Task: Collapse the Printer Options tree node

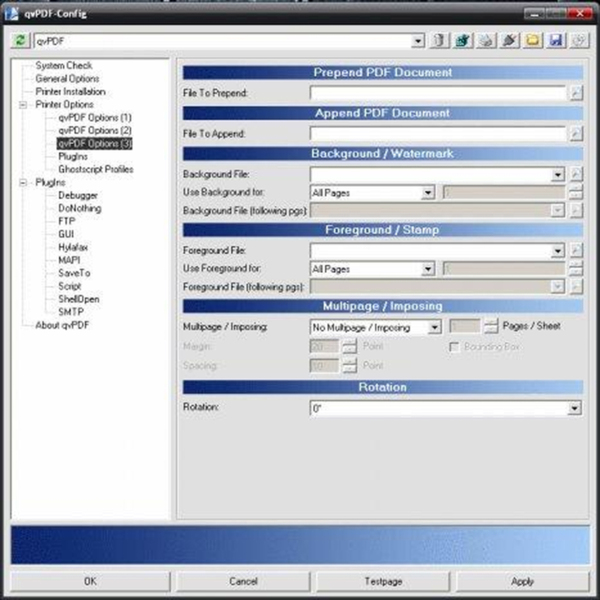Action: (x=23, y=104)
